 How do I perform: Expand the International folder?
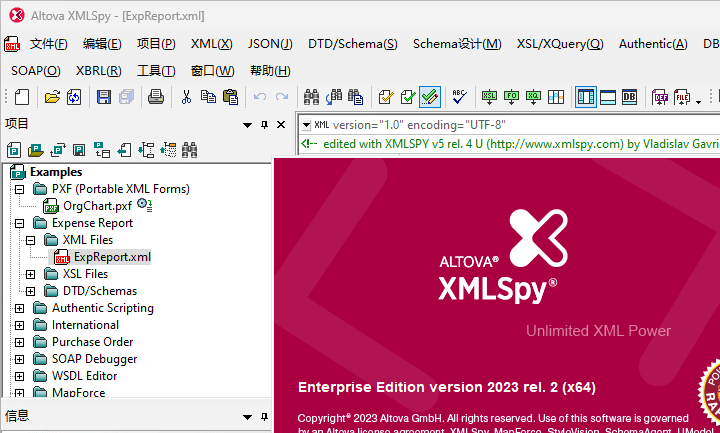[19, 325]
